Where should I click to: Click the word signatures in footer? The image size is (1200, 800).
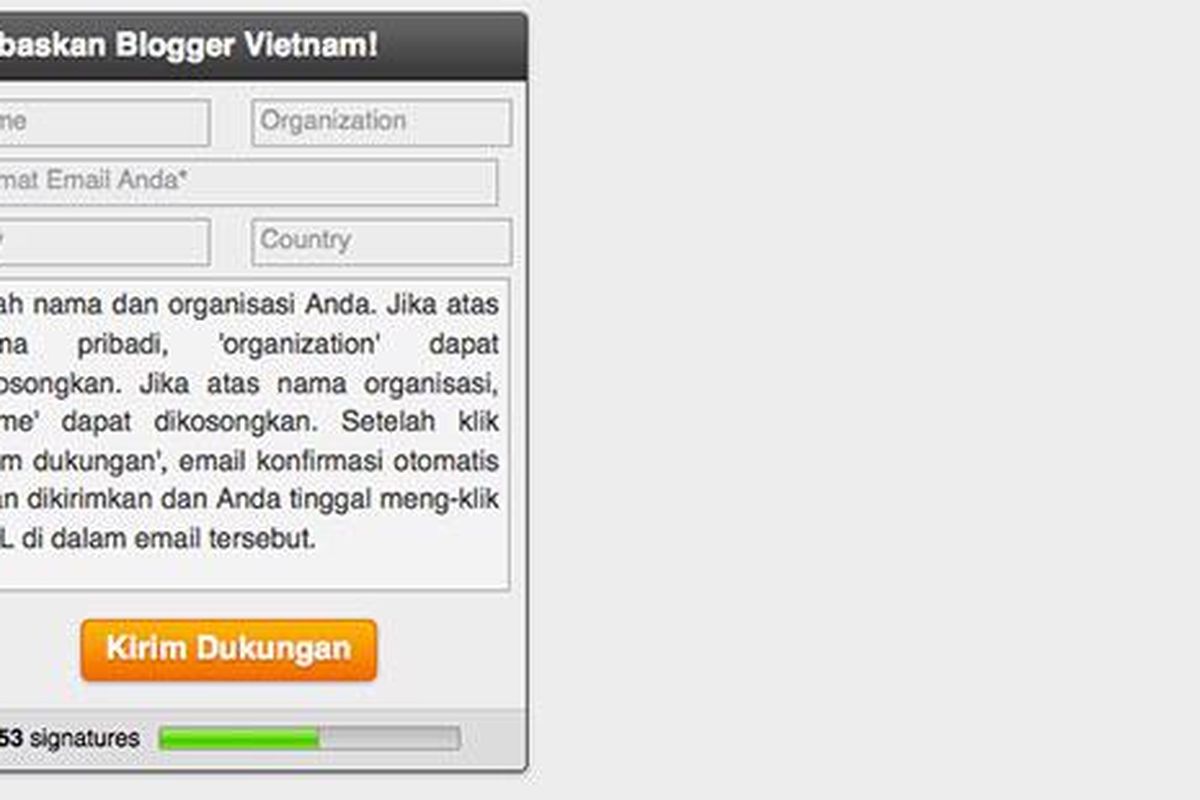click(85, 739)
